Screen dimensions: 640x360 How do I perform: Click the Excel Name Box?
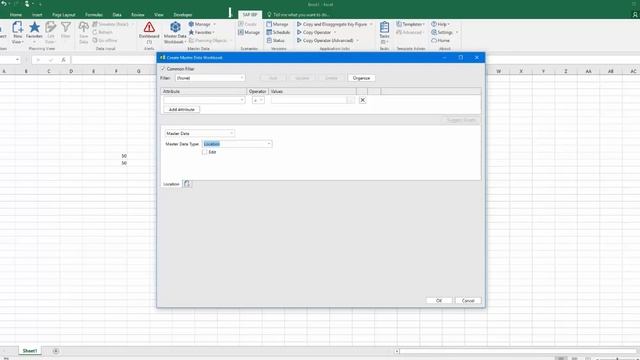10,60
